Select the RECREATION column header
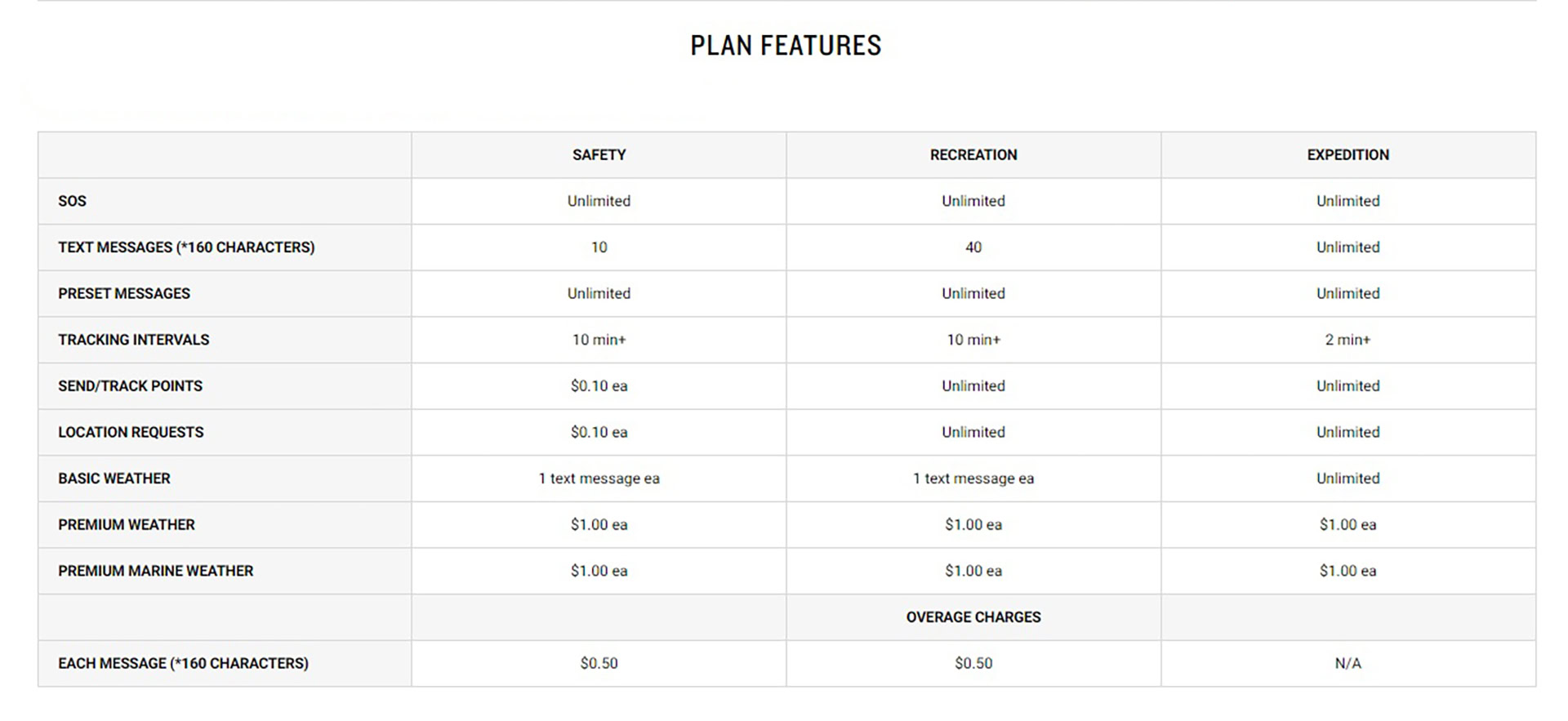The height and width of the screenshot is (721, 1568). click(973, 155)
